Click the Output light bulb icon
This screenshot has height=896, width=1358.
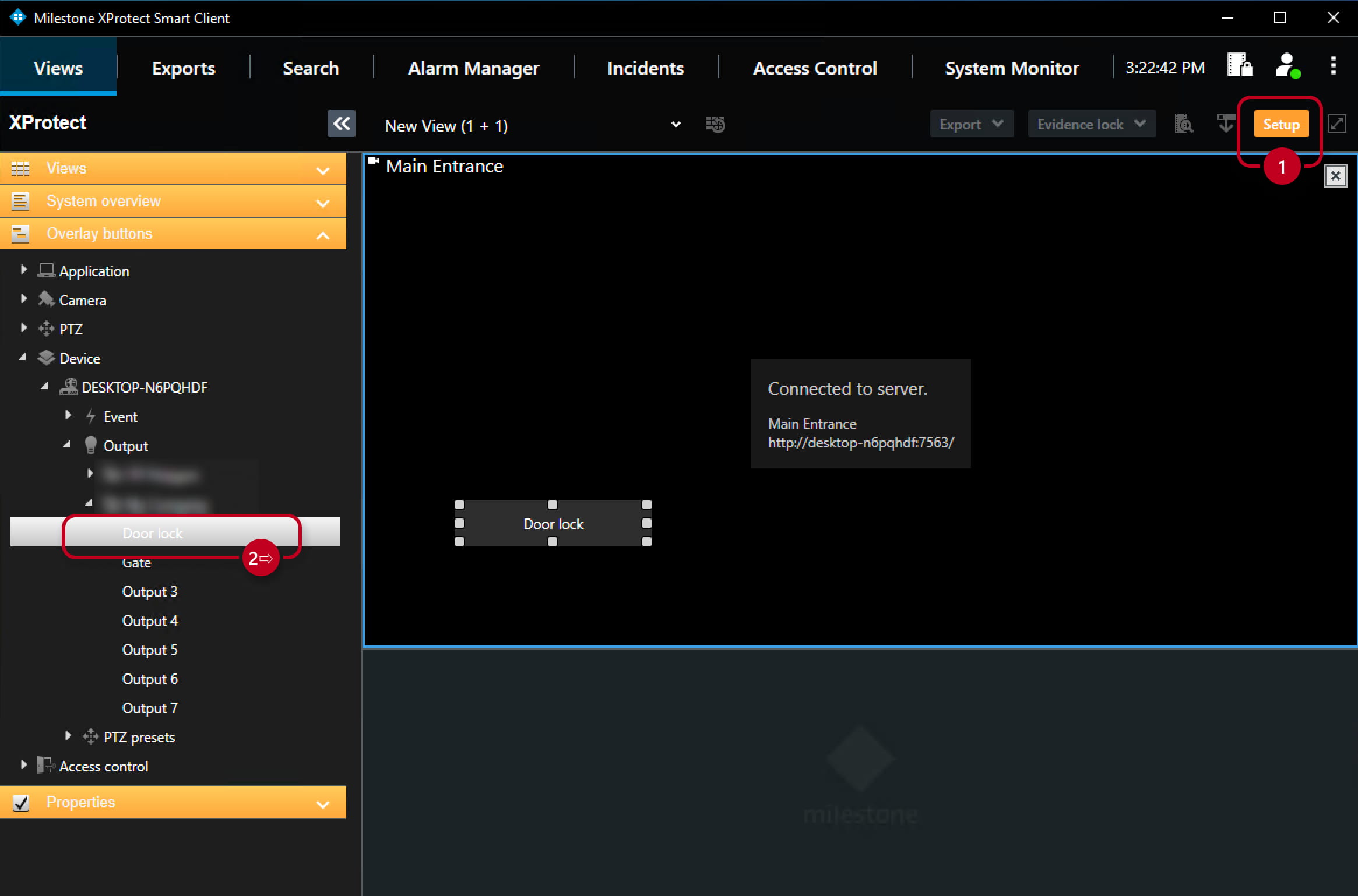[90, 445]
